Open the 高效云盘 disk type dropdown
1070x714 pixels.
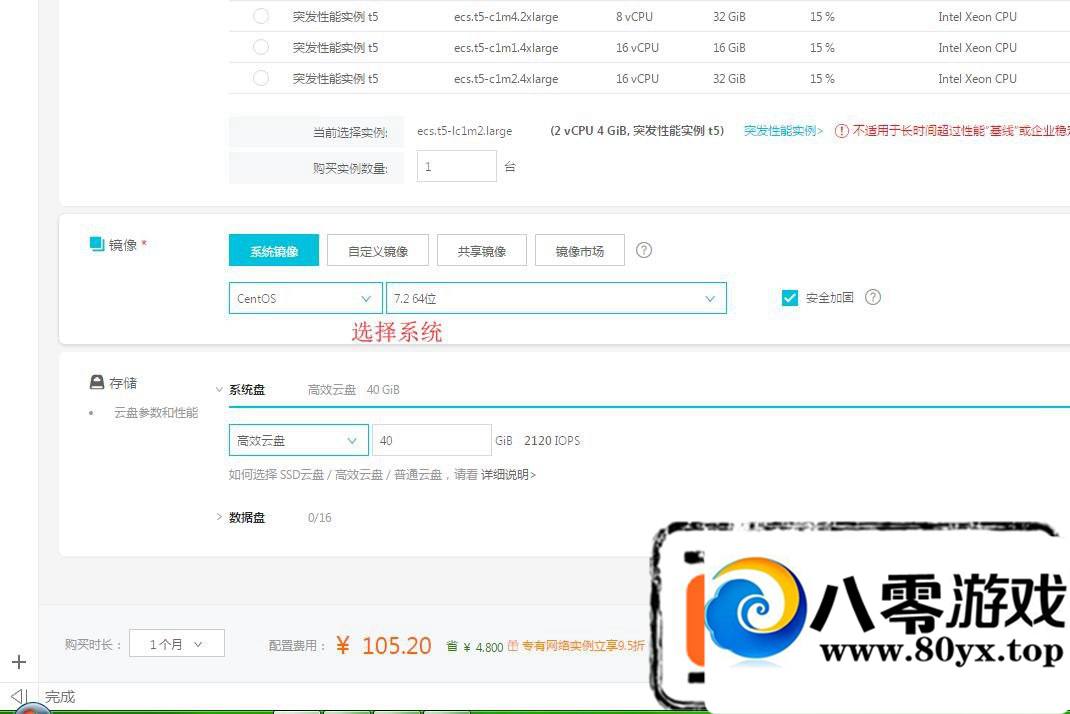pos(298,440)
